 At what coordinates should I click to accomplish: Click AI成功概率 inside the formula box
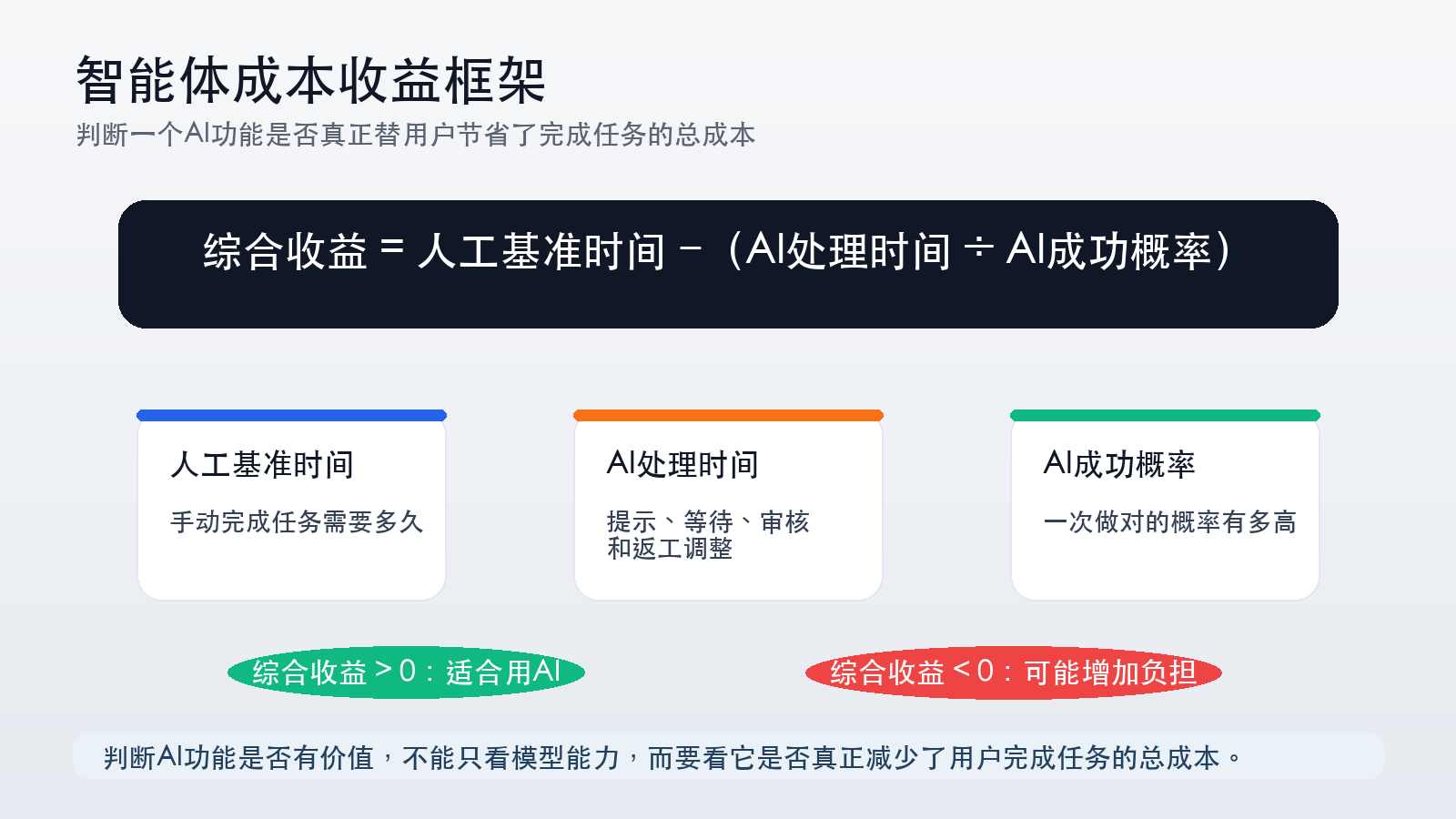1108,252
